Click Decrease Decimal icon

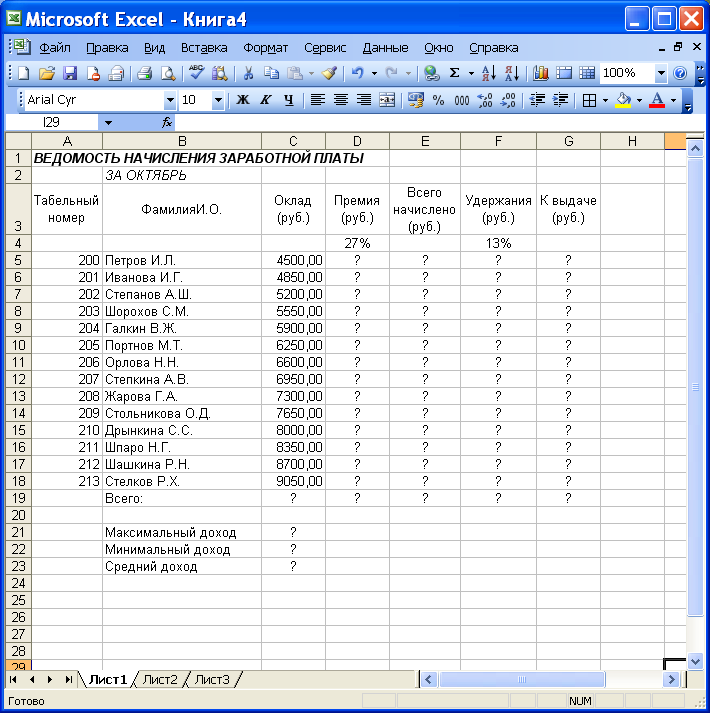pyautogui.click(x=508, y=100)
